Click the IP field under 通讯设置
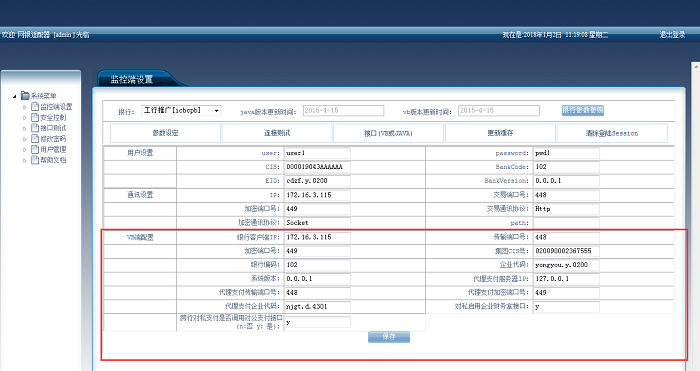700x371 pixels. [317, 195]
